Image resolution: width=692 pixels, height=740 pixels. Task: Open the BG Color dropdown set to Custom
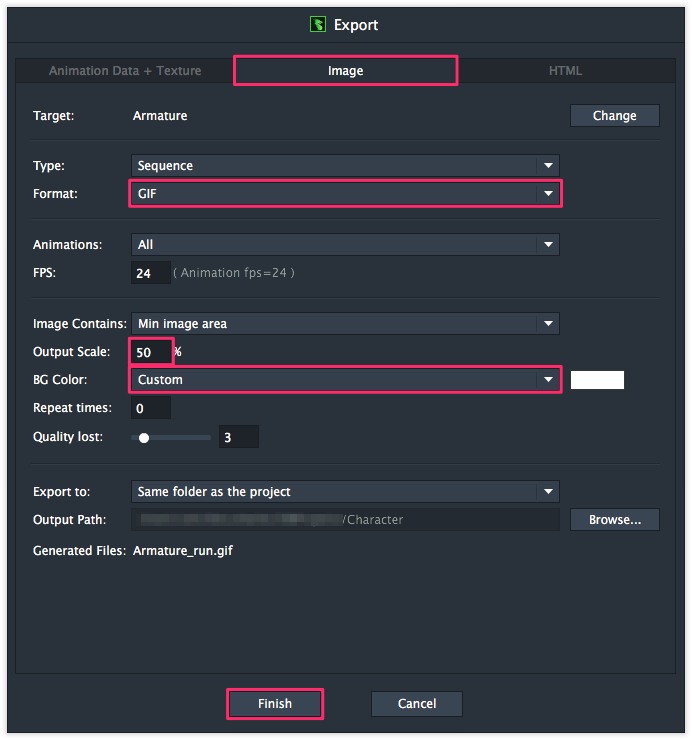345,379
